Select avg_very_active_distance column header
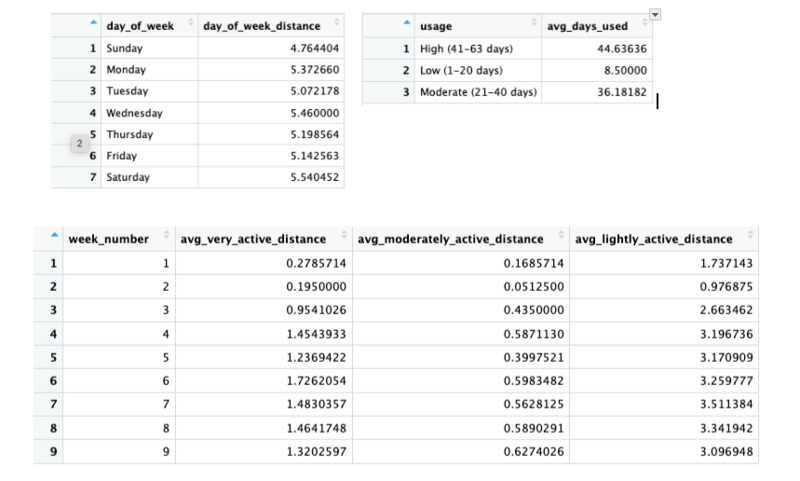 [264, 239]
